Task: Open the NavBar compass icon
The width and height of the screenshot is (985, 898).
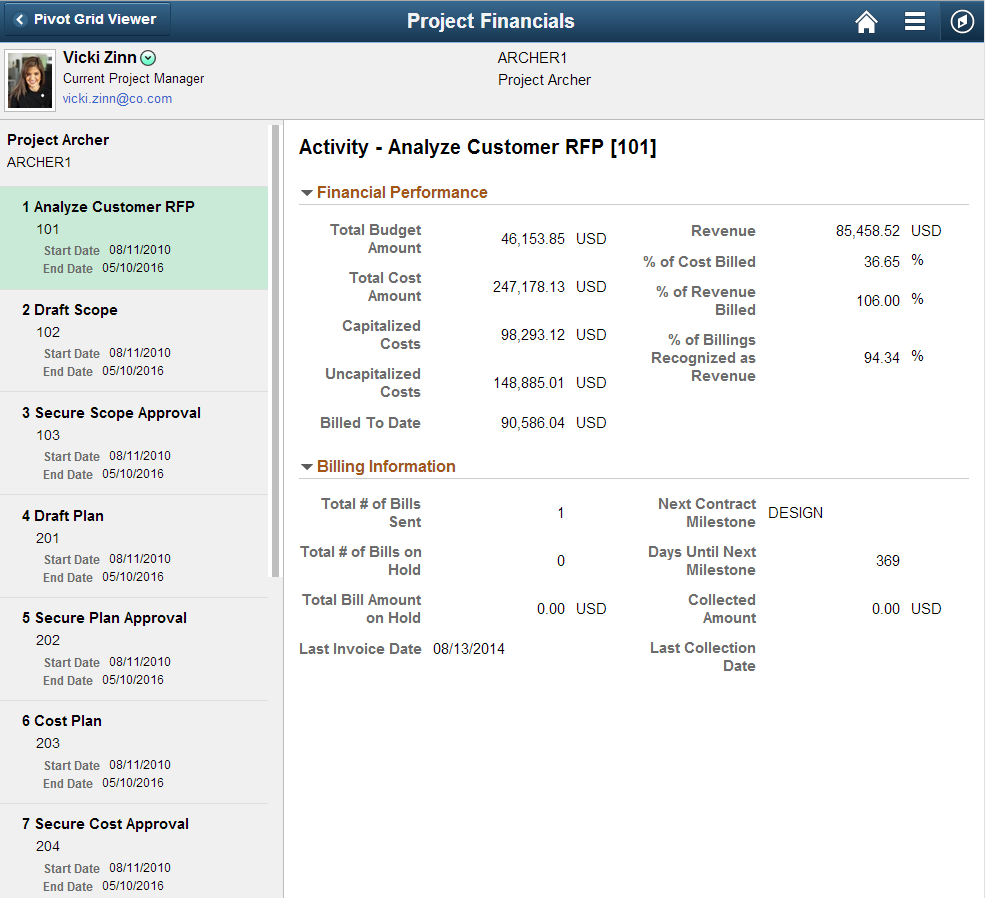Action: pyautogui.click(x=961, y=21)
